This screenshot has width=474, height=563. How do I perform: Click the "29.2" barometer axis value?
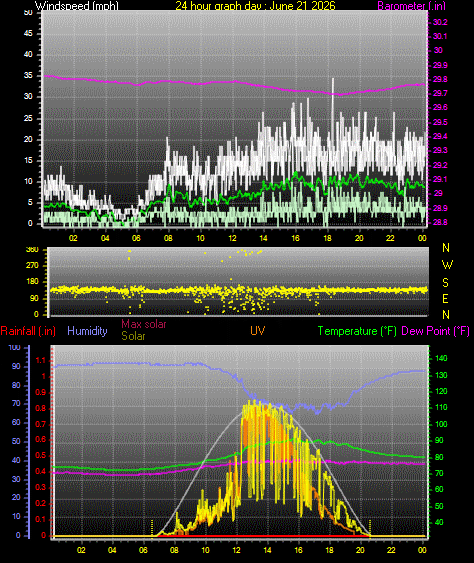tap(440, 165)
